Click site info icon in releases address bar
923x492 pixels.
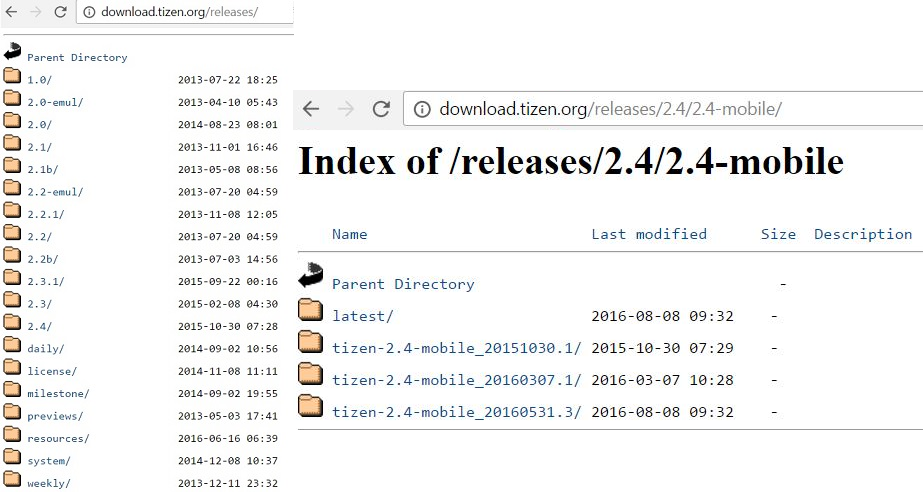89,12
